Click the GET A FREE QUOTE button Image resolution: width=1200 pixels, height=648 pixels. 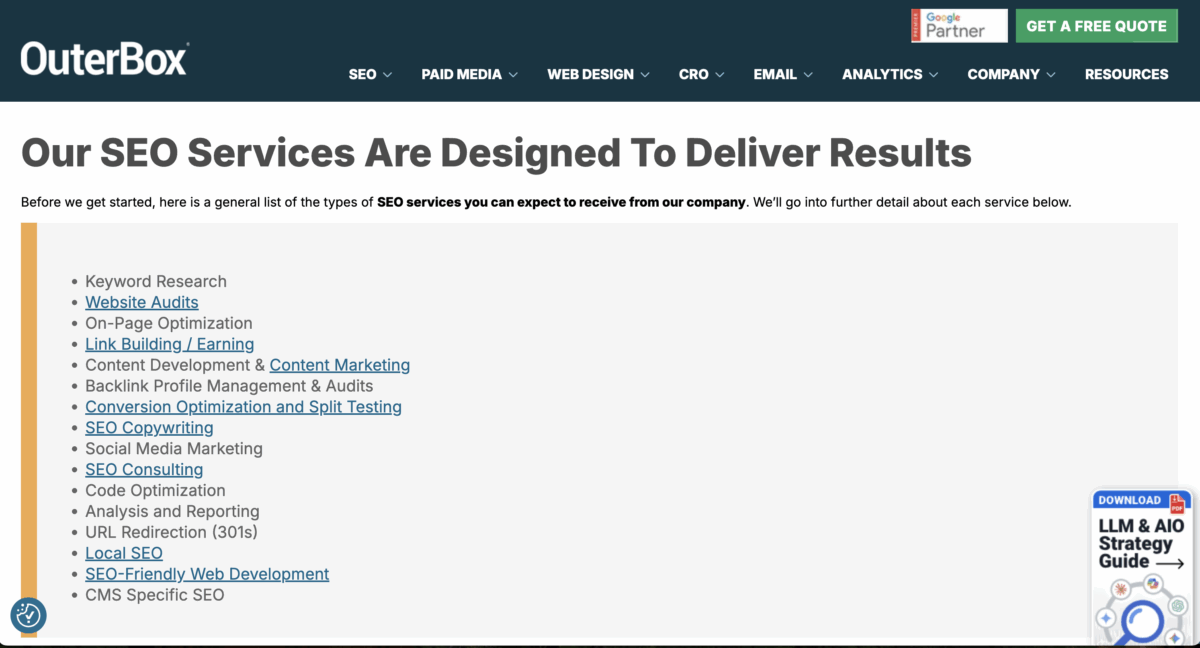(1096, 26)
